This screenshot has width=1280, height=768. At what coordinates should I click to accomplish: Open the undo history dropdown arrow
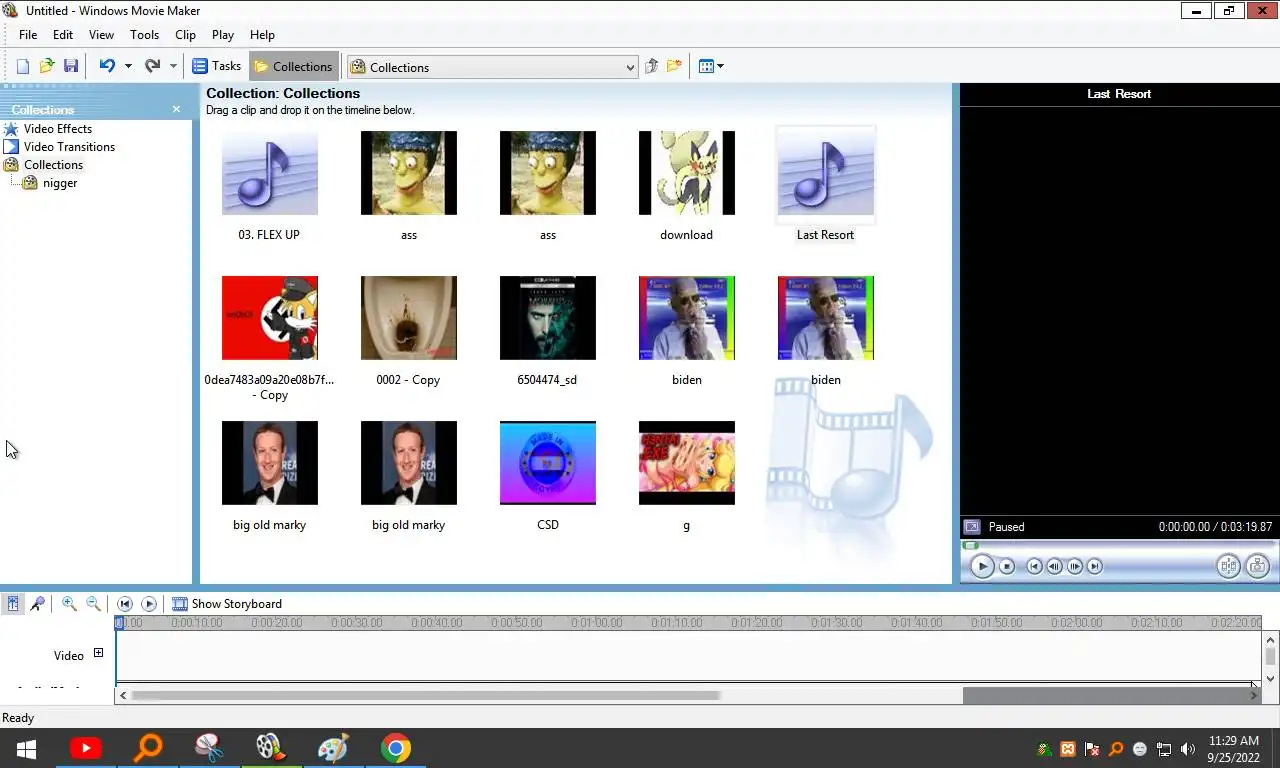(128, 66)
